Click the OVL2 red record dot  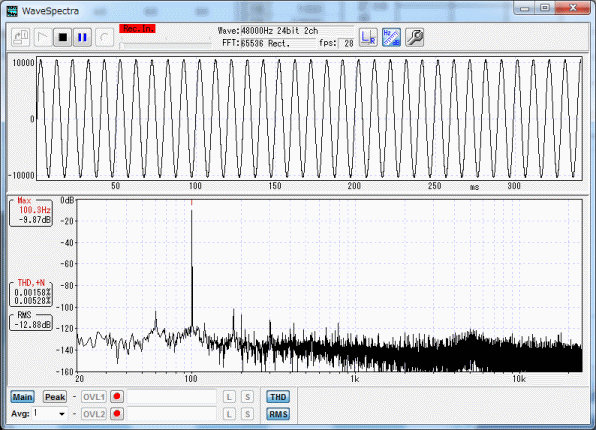(x=117, y=413)
